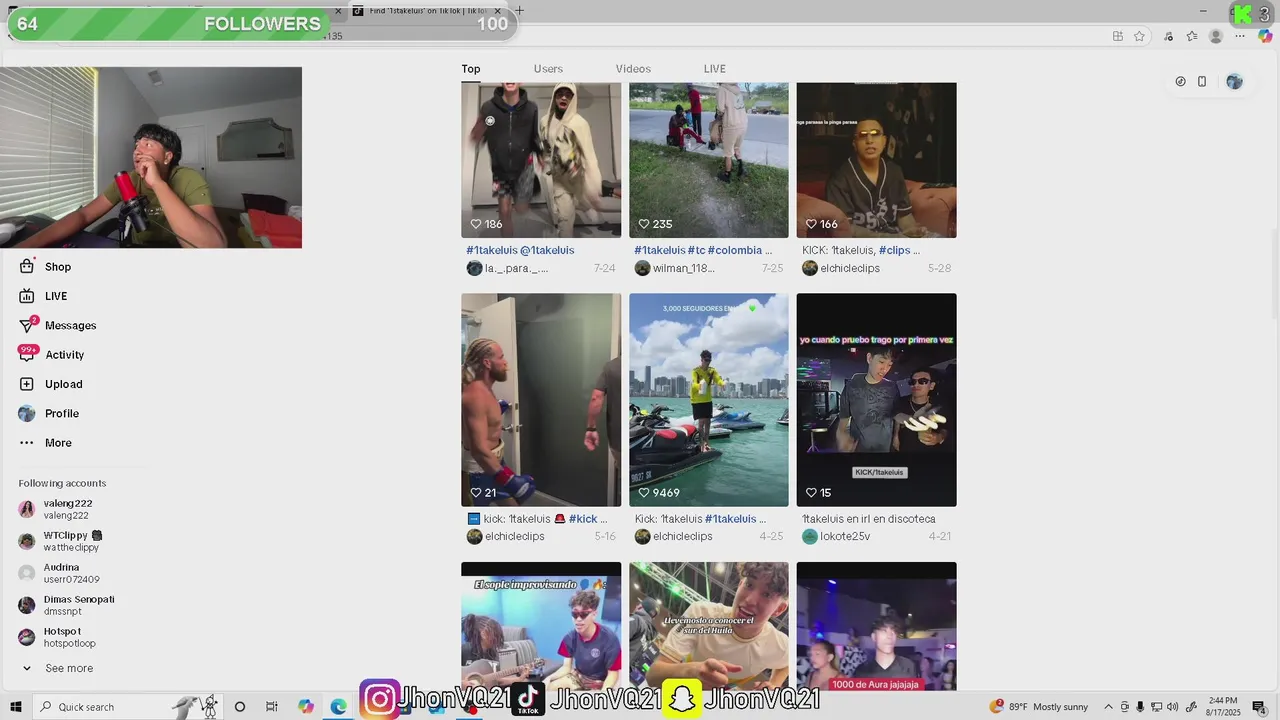
Task: Expand See more following accounts
Action: click(58, 668)
